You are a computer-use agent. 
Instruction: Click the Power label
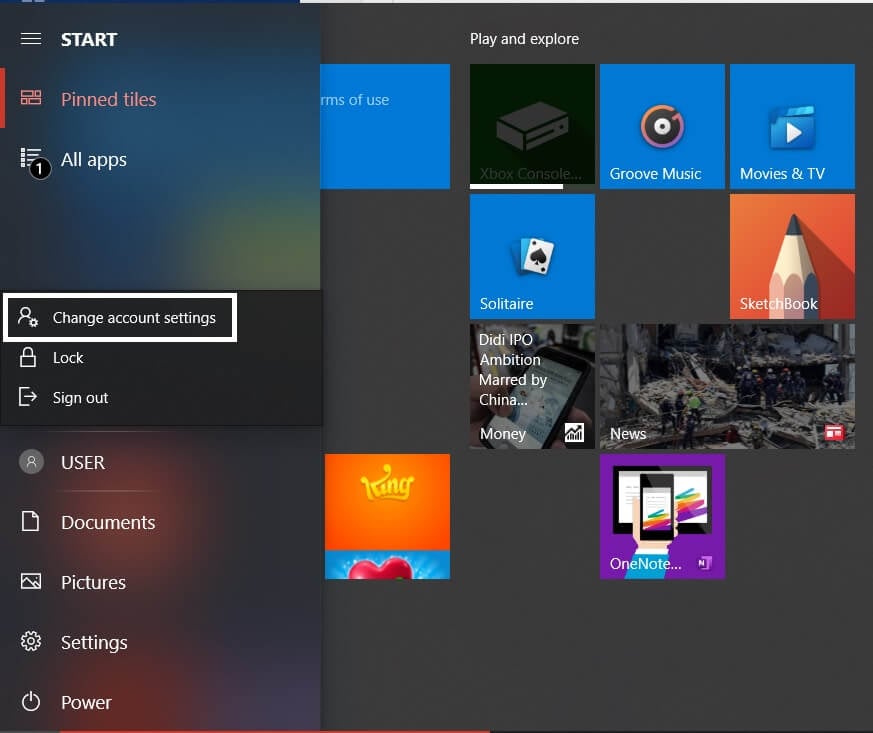[86, 702]
